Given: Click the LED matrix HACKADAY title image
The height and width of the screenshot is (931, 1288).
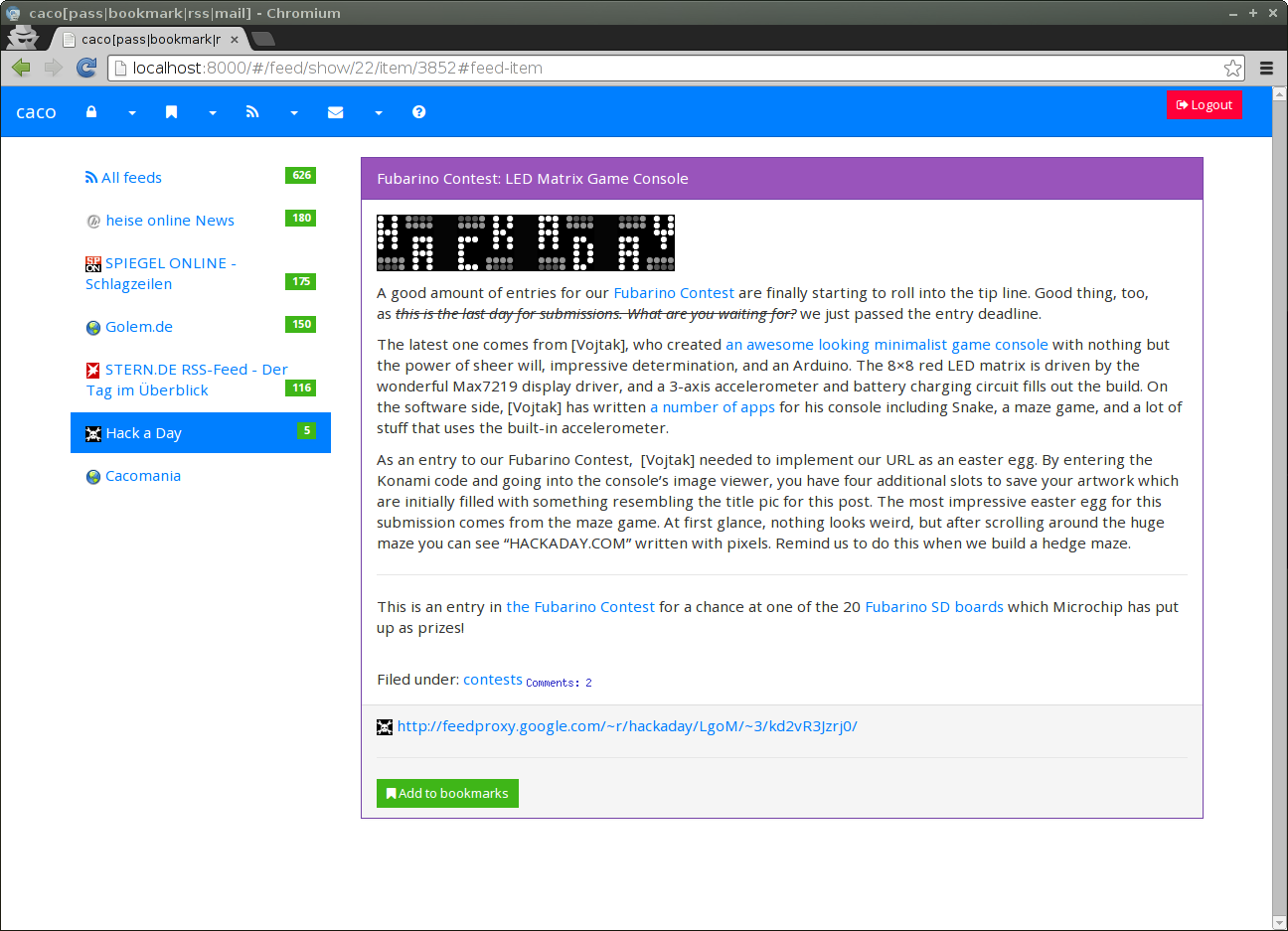Looking at the screenshot, I should pos(526,242).
